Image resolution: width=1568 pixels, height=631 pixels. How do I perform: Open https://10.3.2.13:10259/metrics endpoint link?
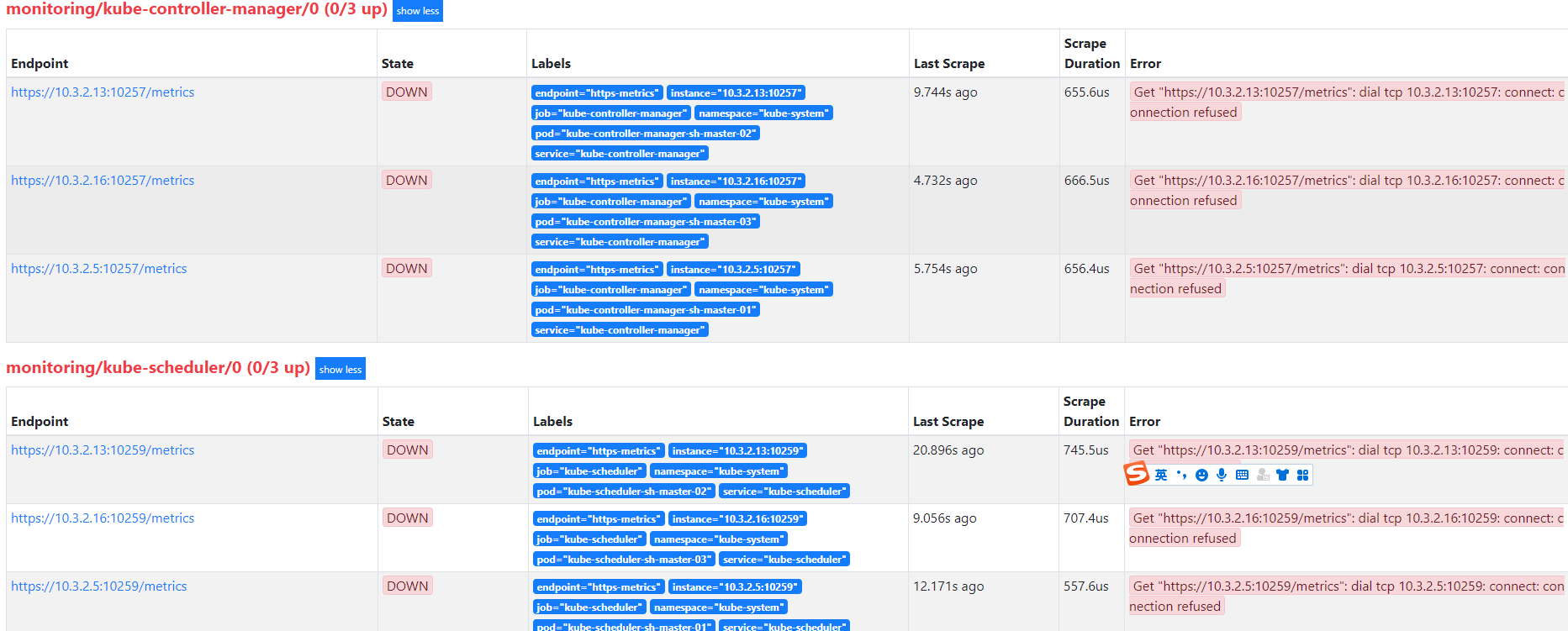pos(103,450)
